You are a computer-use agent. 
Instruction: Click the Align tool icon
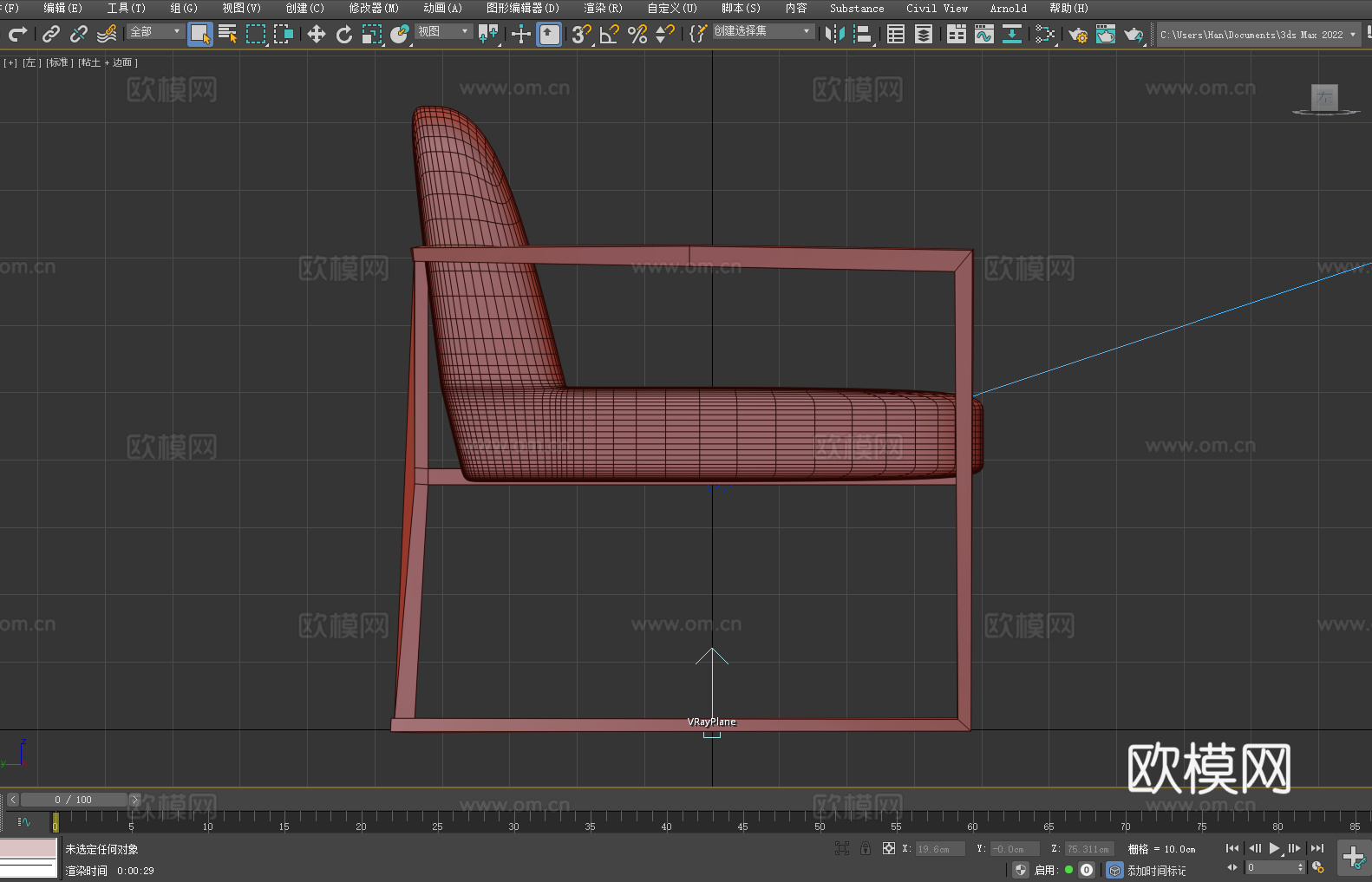[x=863, y=34]
